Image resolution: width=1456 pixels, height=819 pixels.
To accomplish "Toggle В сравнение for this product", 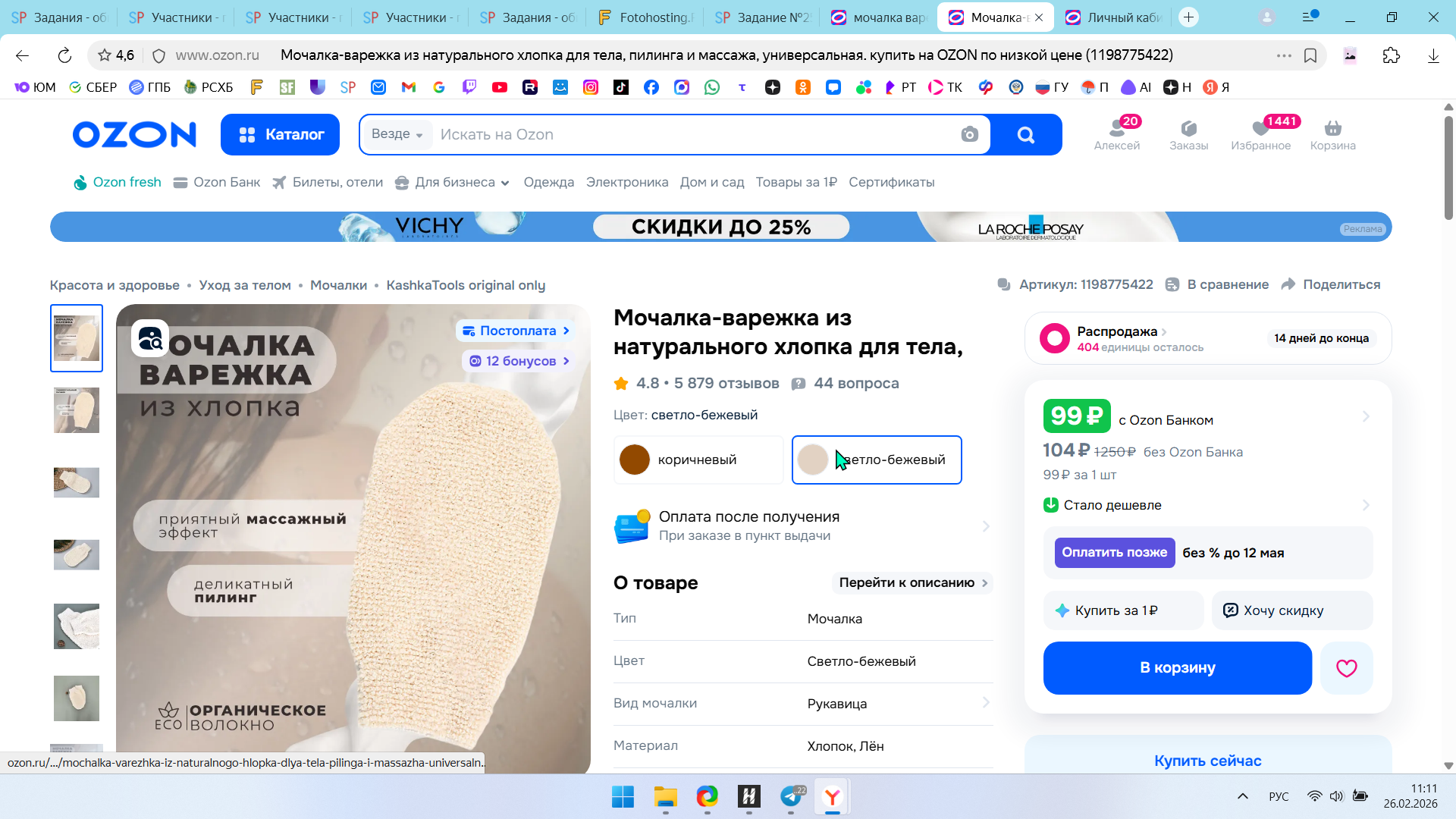I will [1216, 284].
